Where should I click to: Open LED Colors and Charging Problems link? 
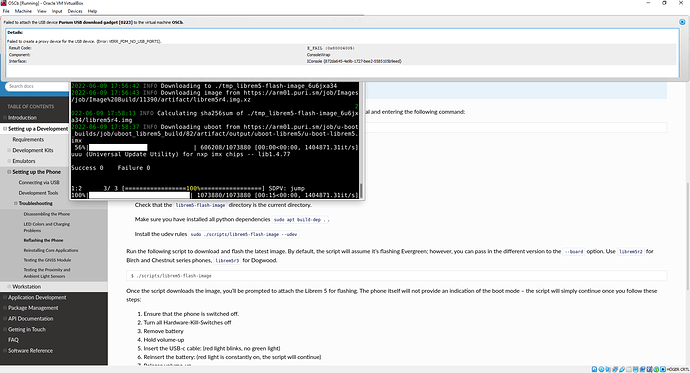[47, 227]
